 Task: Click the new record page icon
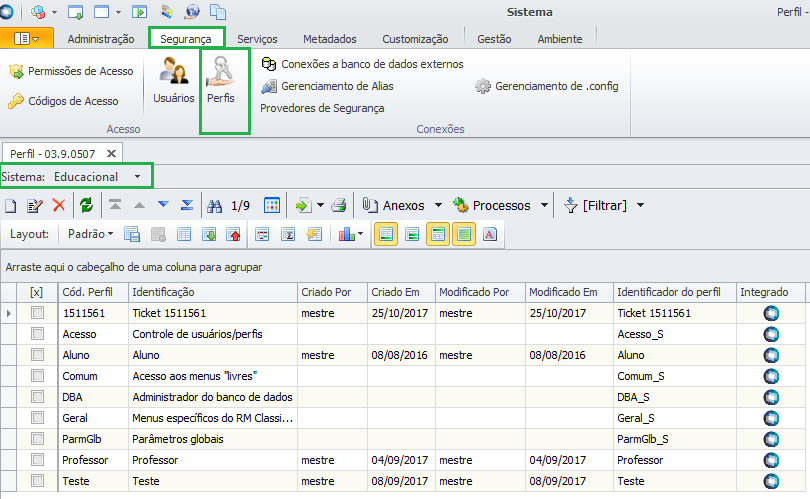coord(11,206)
